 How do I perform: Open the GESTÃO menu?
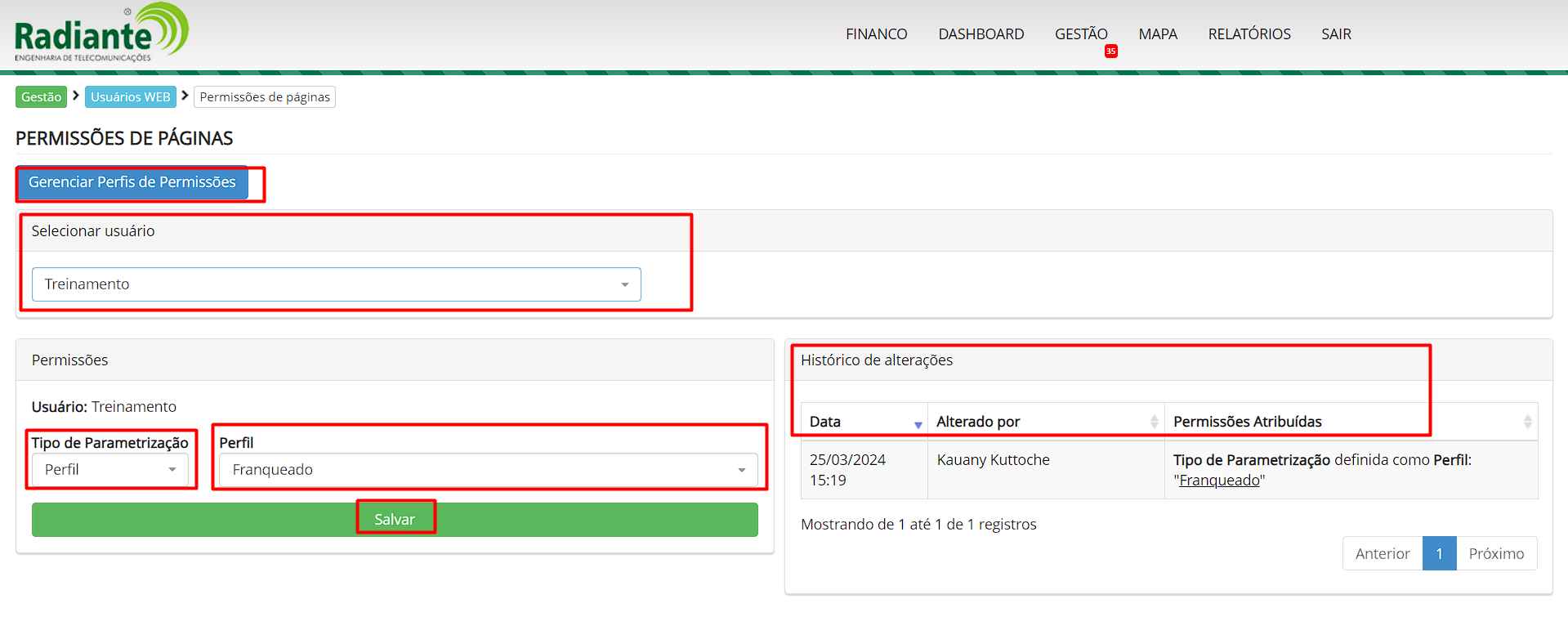pyautogui.click(x=1080, y=34)
